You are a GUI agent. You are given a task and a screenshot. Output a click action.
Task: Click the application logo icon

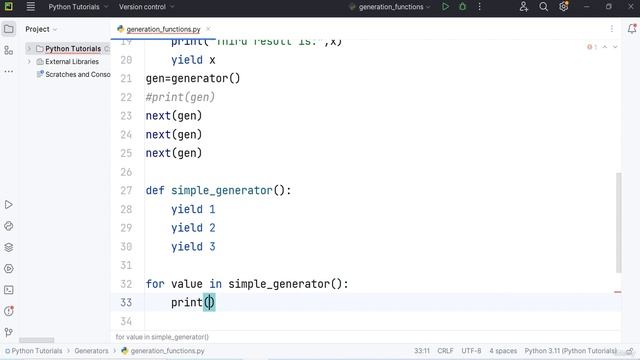[x=9, y=7]
